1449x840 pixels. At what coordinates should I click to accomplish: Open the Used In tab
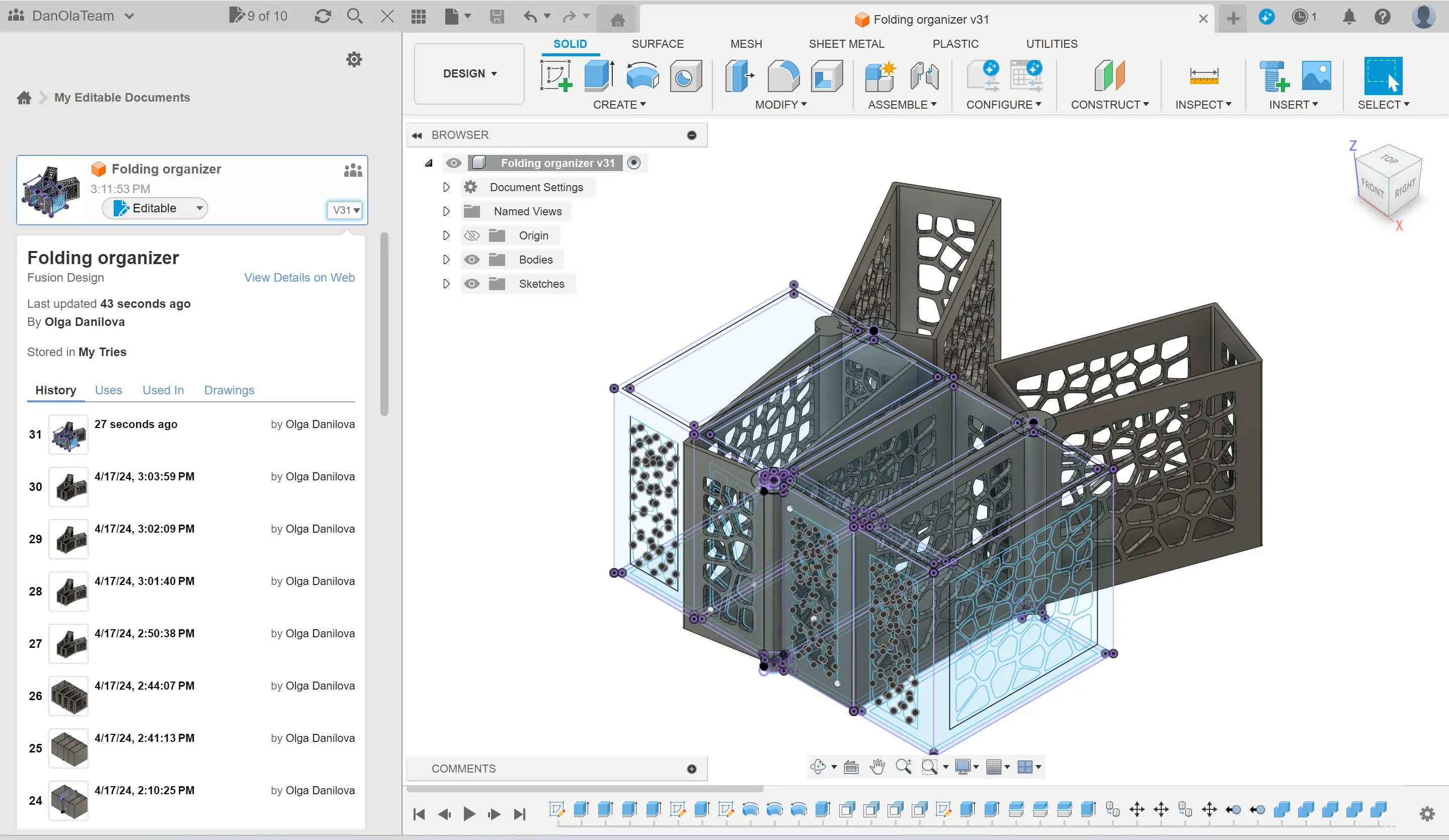pos(164,390)
